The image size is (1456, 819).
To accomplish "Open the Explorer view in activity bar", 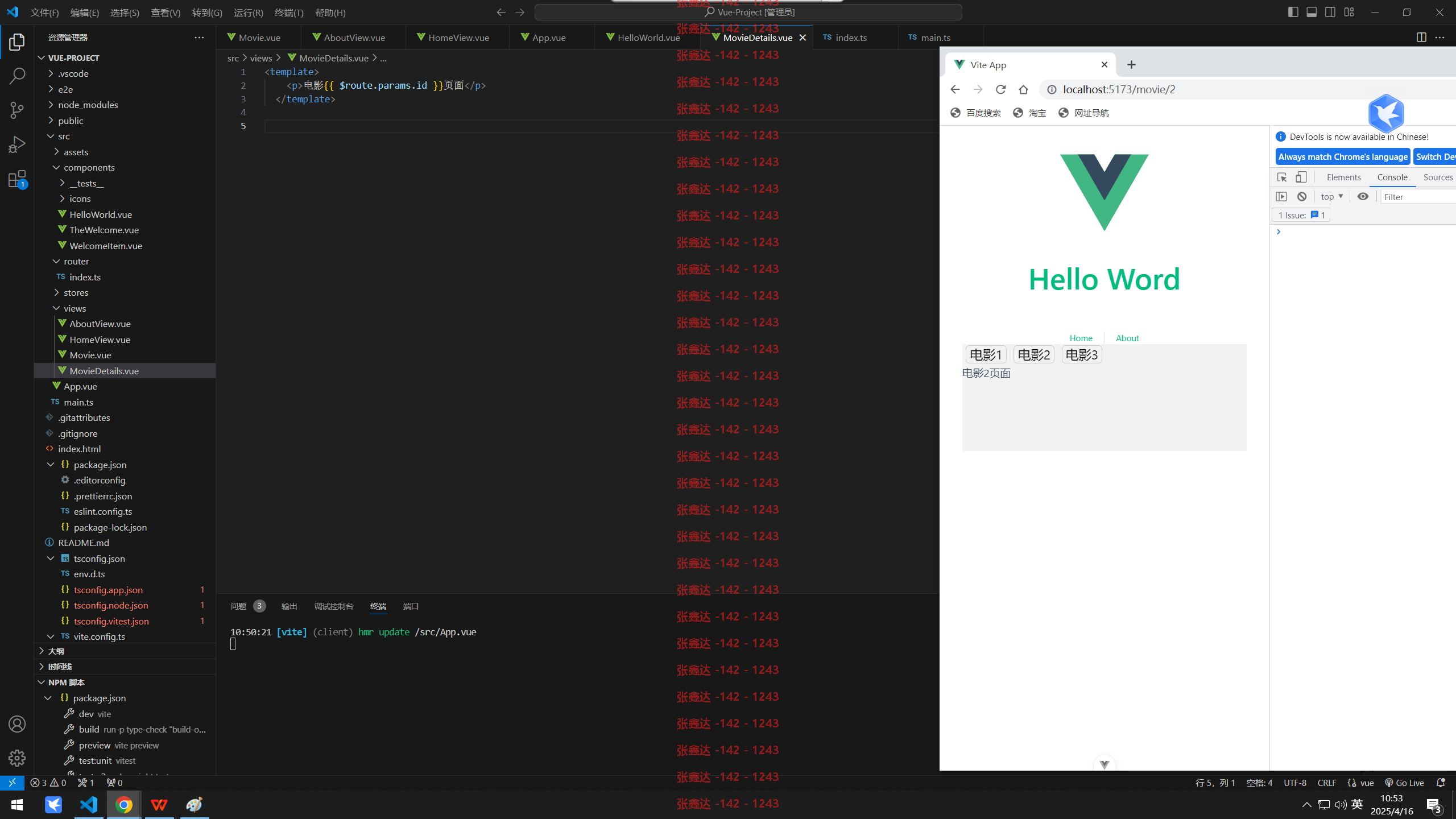I will click(17, 42).
